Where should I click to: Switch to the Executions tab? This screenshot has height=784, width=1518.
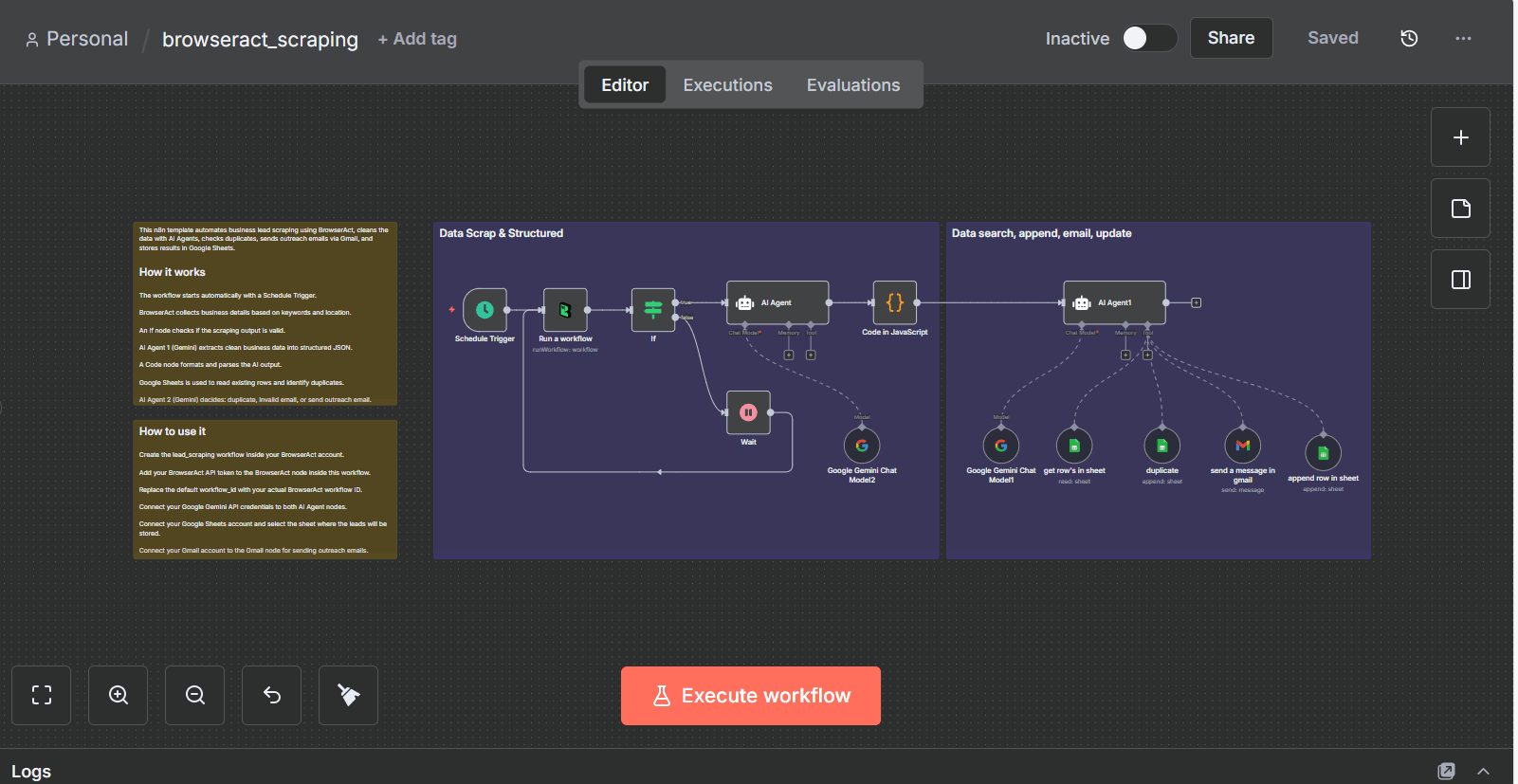[727, 85]
